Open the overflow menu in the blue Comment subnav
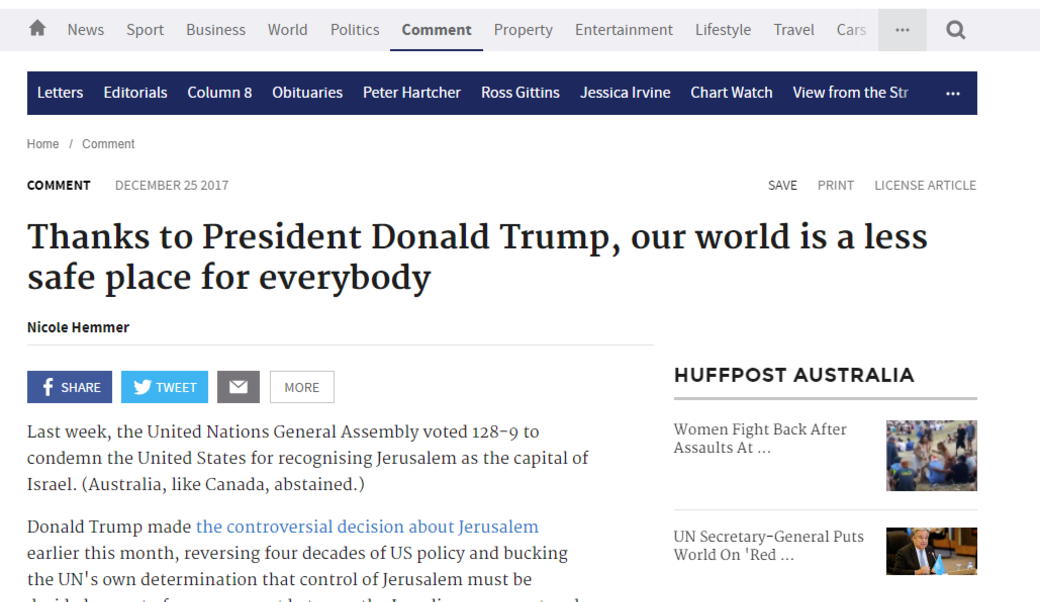 pos(951,93)
